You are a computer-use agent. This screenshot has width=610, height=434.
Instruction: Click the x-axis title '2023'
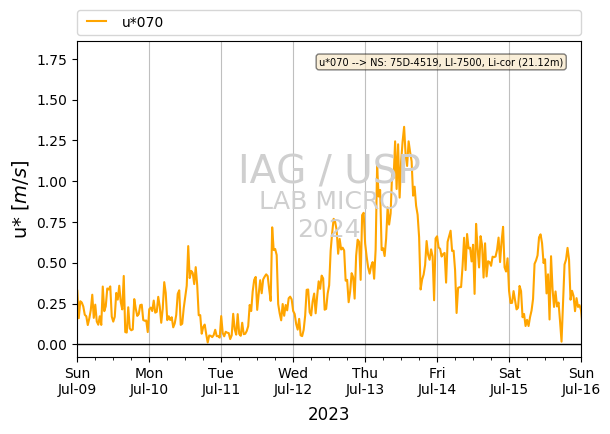point(328,414)
